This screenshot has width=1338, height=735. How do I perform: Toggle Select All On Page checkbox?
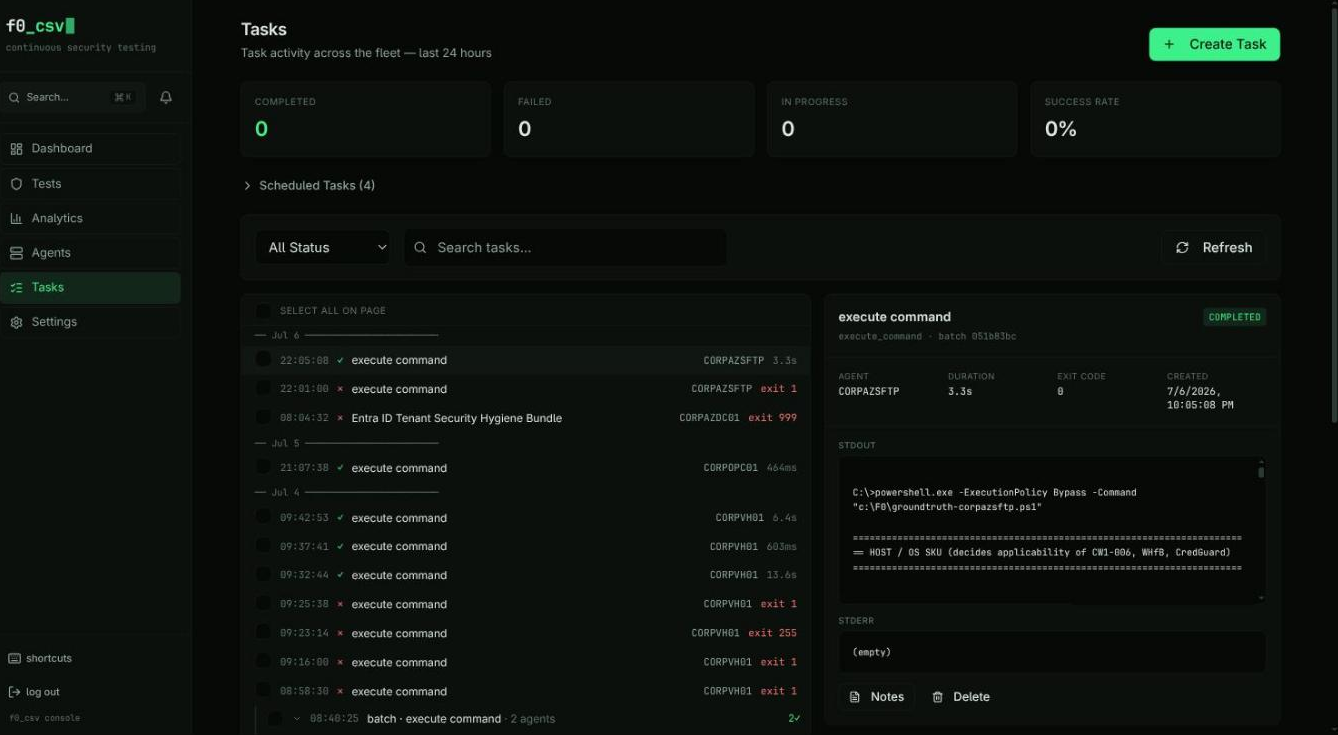(x=263, y=311)
